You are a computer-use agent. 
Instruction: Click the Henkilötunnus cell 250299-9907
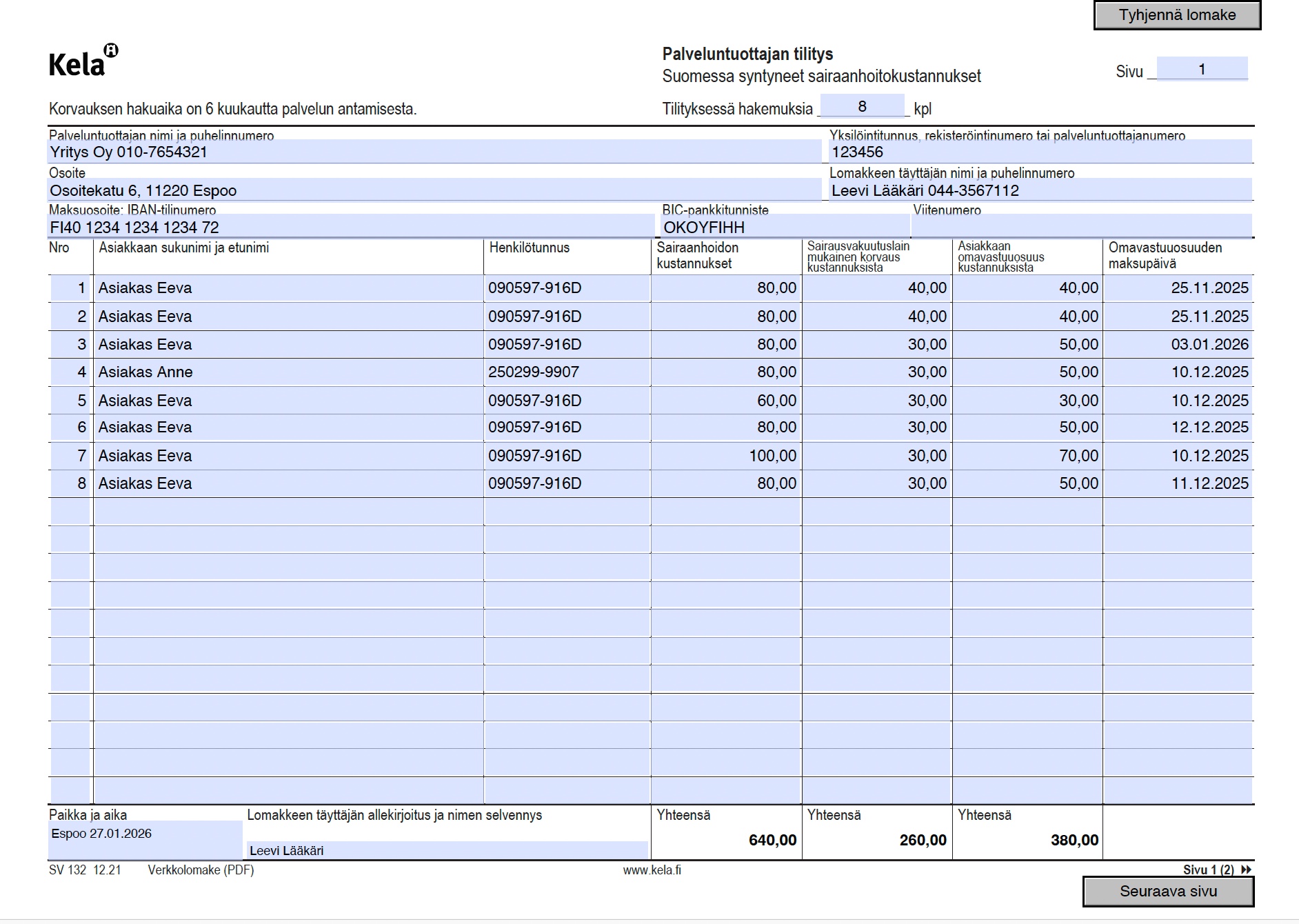(566, 372)
